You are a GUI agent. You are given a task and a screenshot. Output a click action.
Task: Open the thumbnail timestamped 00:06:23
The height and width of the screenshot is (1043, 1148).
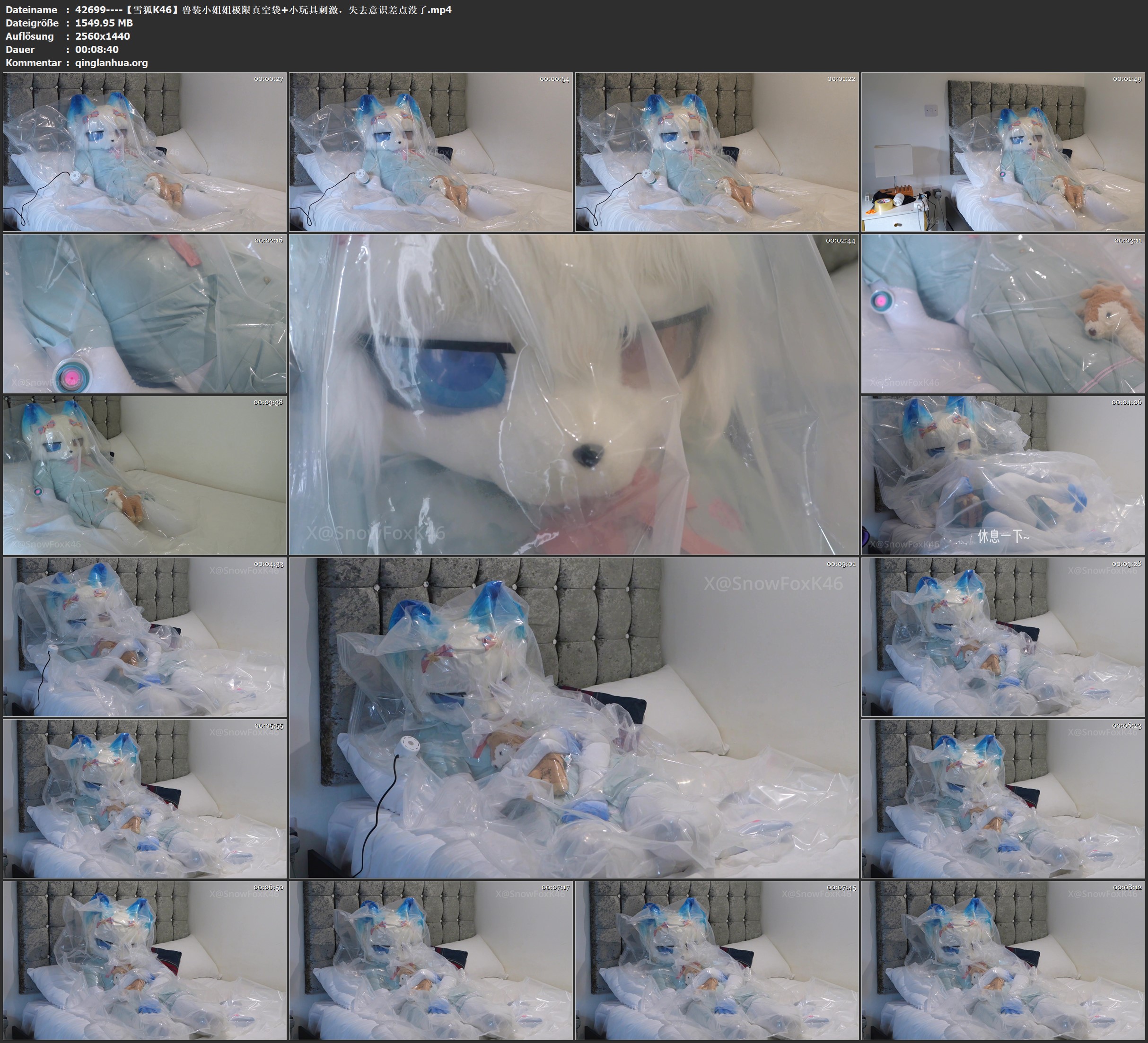coord(1003,799)
